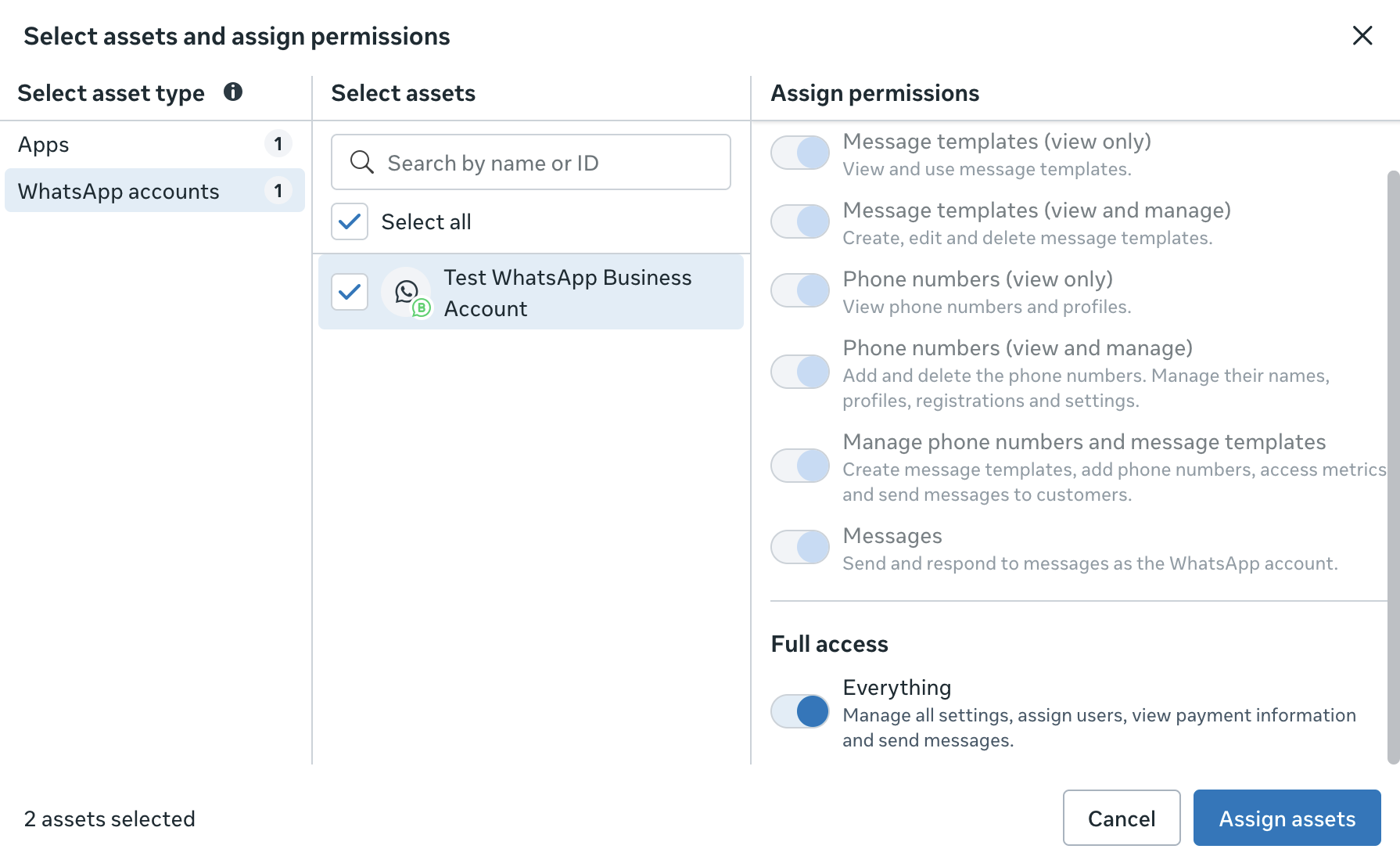Click the Cancel button

1122,818
